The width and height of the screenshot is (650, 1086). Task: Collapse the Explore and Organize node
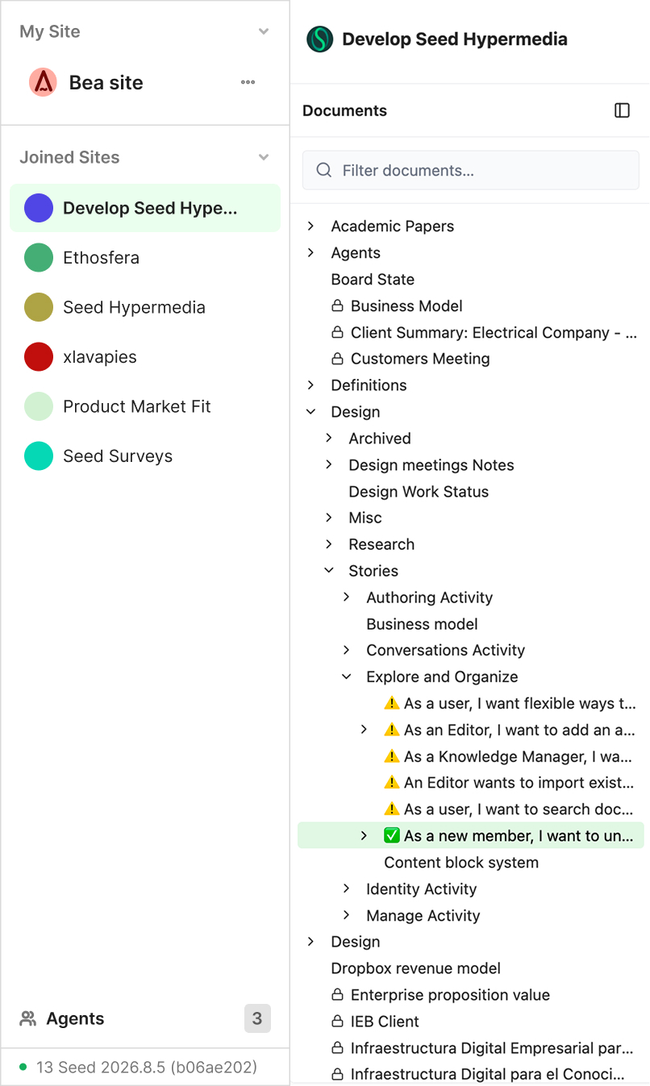(346, 677)
